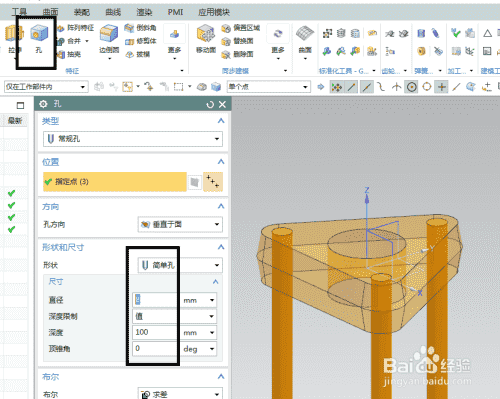
Task: Collapse the 尺寸 subsection
Action: coord(216,282)
